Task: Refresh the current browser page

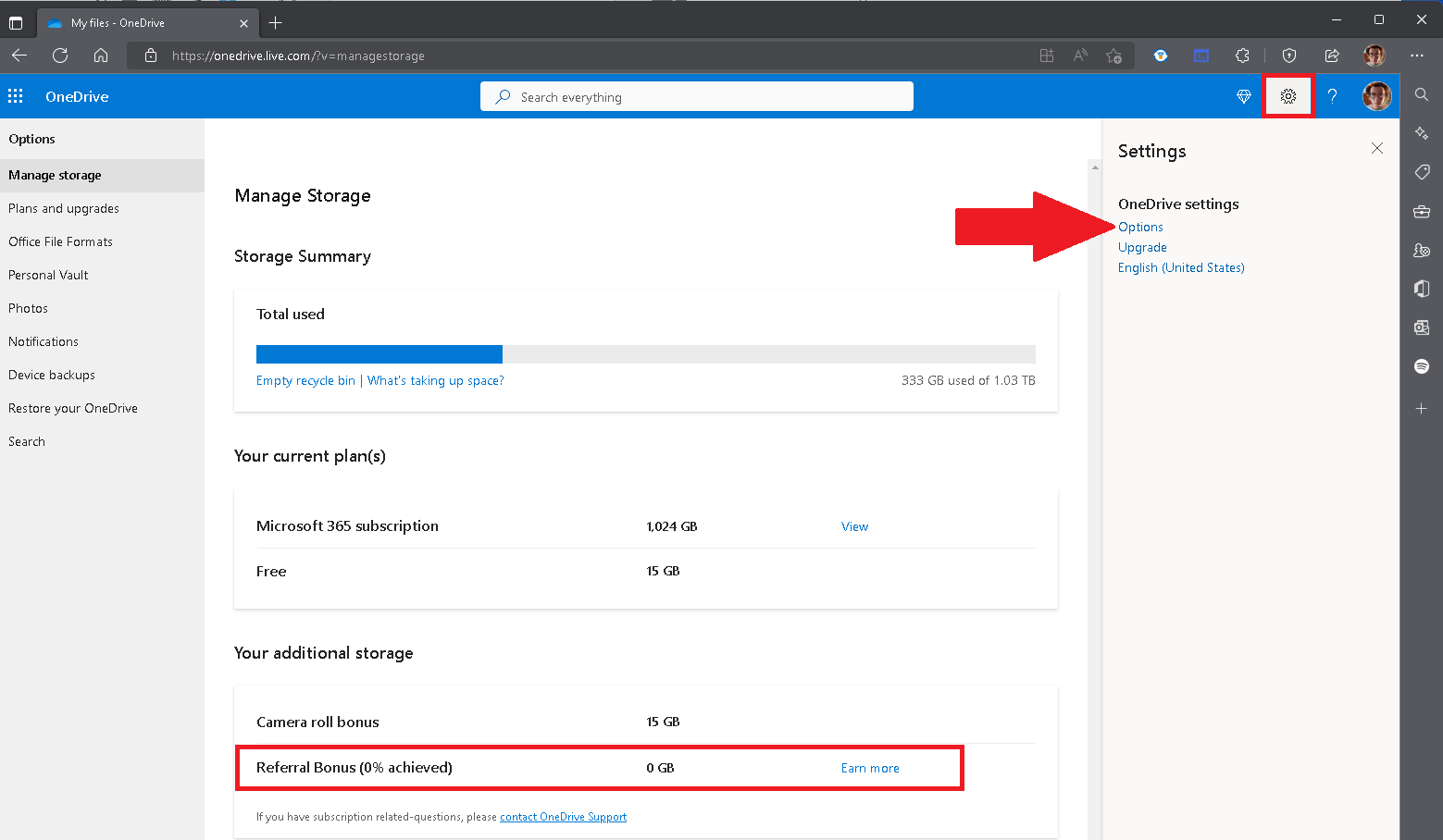Action: [x=60, y=56]
